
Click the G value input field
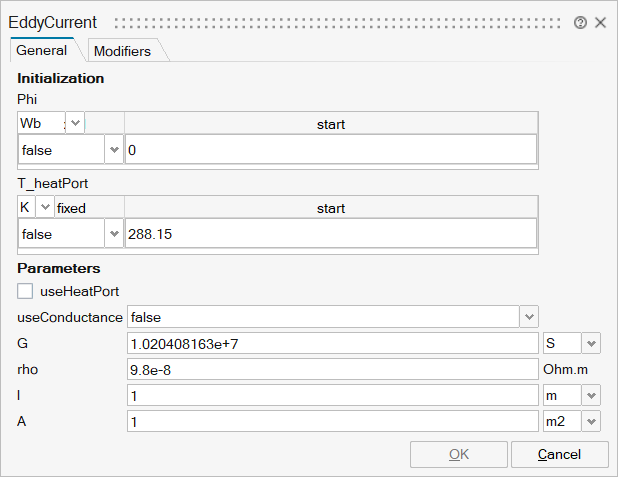coord(332,343)
